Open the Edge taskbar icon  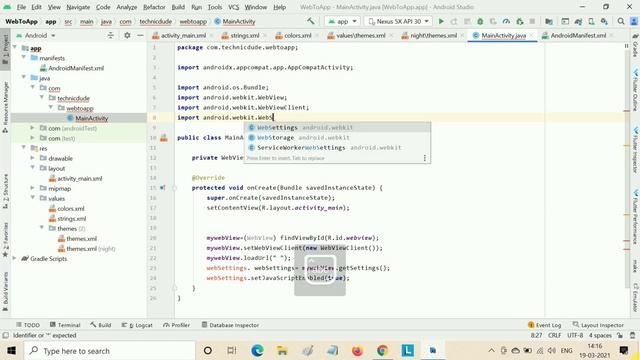click(257, 351)
